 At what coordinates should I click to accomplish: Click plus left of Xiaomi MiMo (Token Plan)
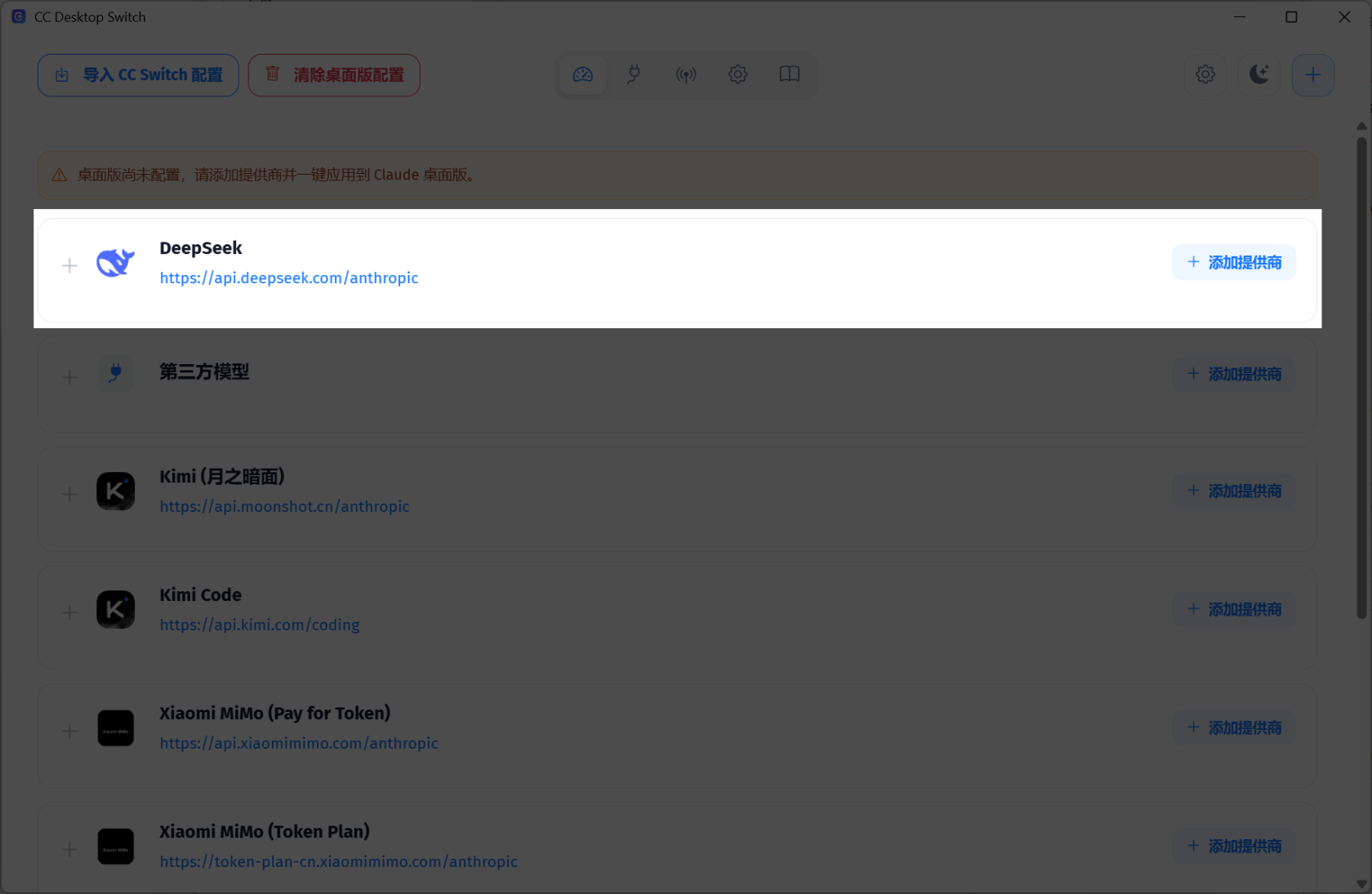pos(69,849)
